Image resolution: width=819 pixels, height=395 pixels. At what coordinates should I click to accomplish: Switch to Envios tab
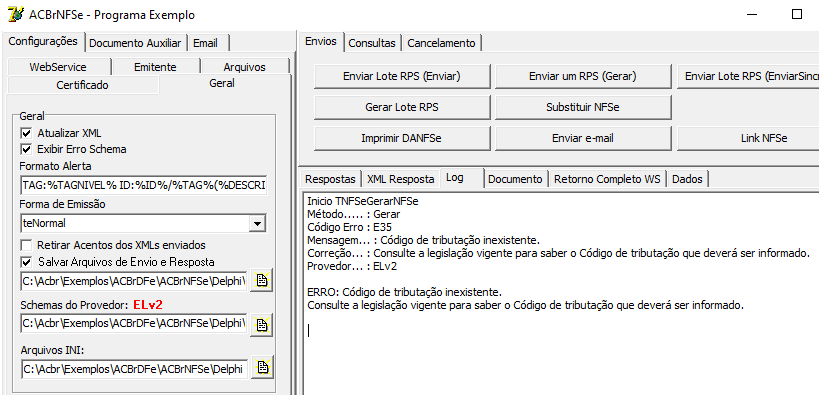coord(321,41)
